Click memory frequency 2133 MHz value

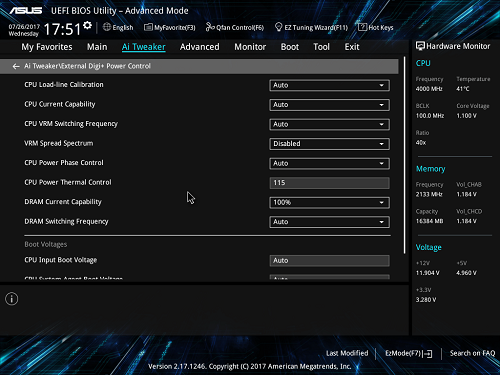point(429,194)
